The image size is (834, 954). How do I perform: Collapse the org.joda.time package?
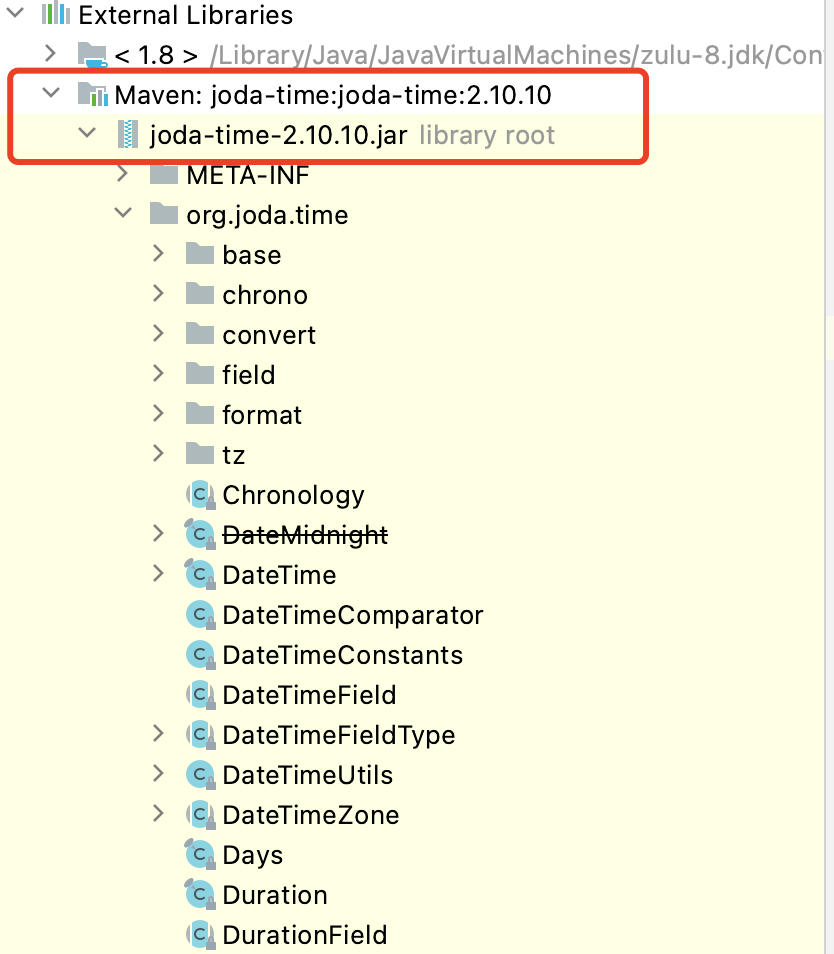(x=122, y=214)
